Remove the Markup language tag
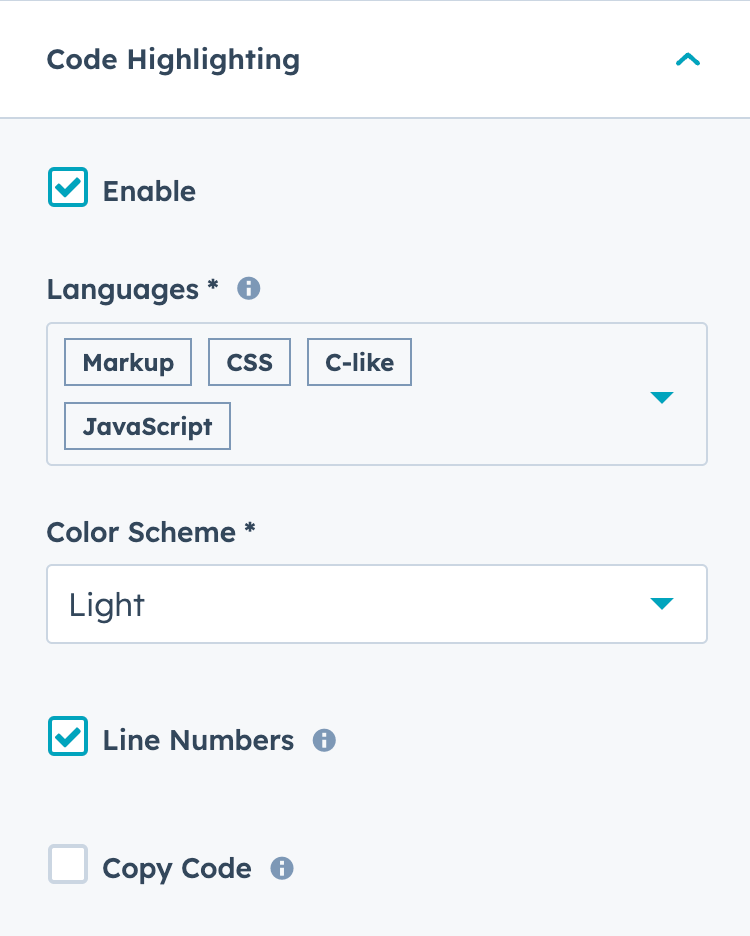750x936 pixels. tap(127, 362)
